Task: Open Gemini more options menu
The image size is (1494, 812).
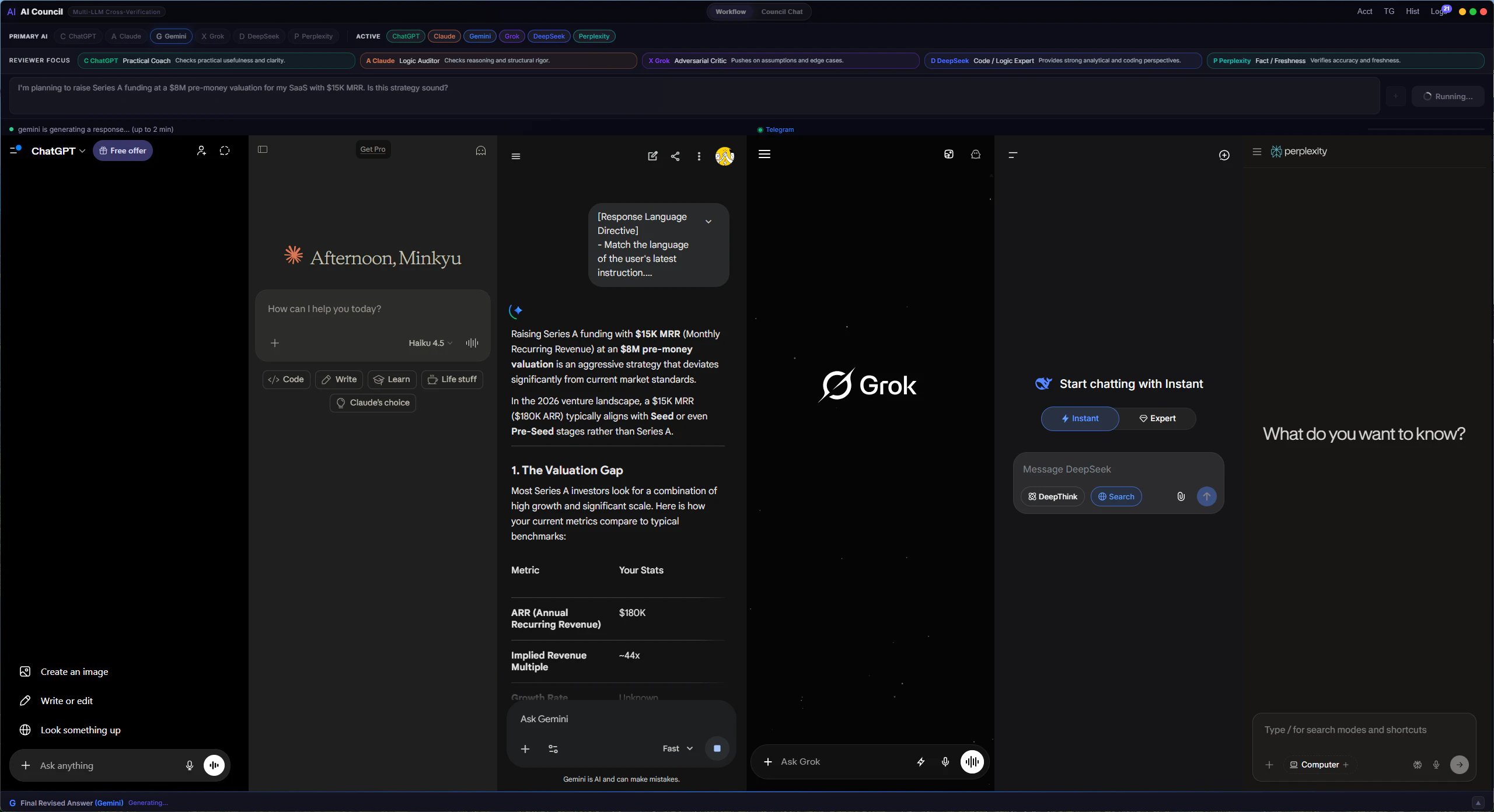Action: 699,156
